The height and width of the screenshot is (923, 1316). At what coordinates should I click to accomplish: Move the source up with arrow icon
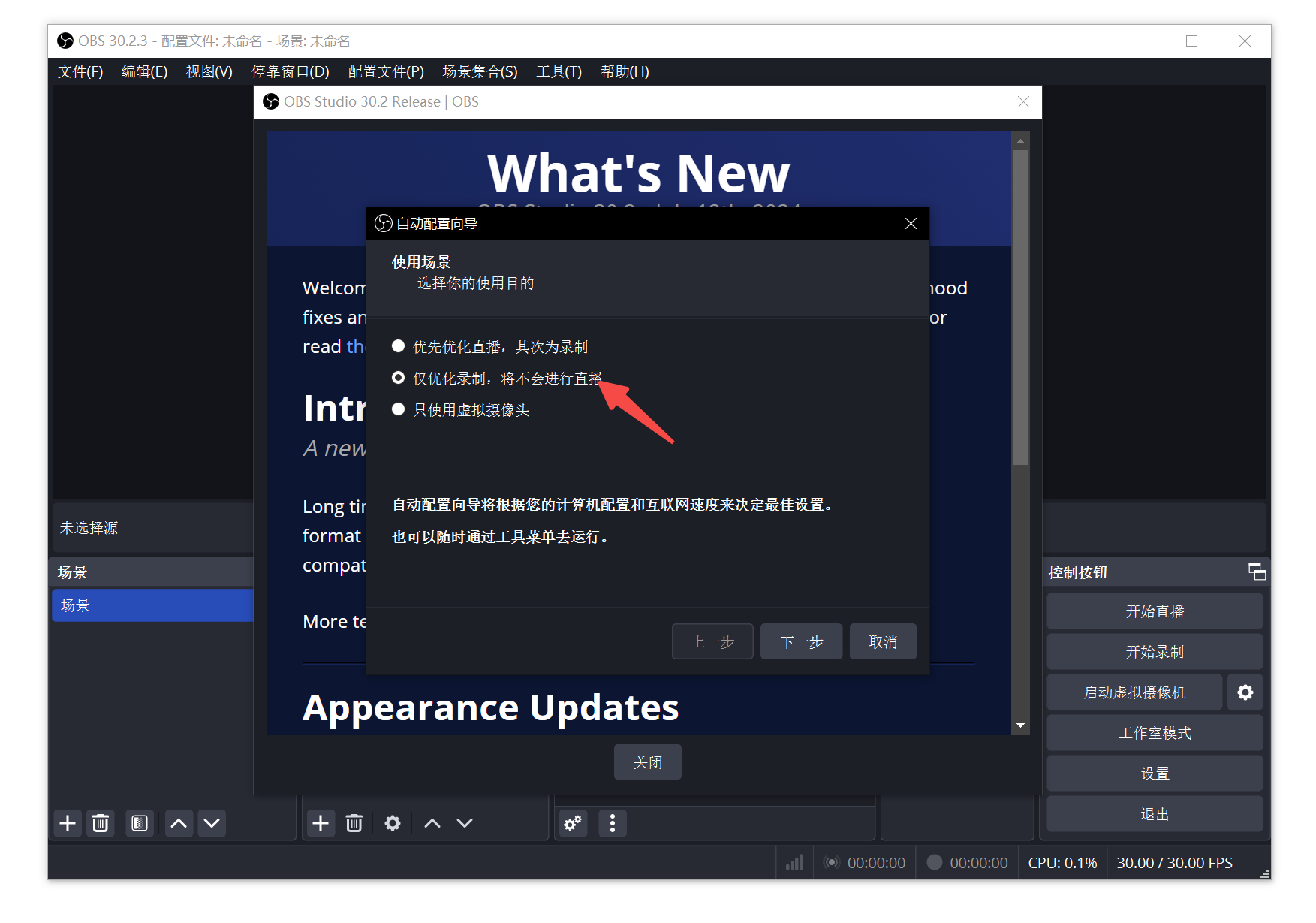(x=432, y=823)
